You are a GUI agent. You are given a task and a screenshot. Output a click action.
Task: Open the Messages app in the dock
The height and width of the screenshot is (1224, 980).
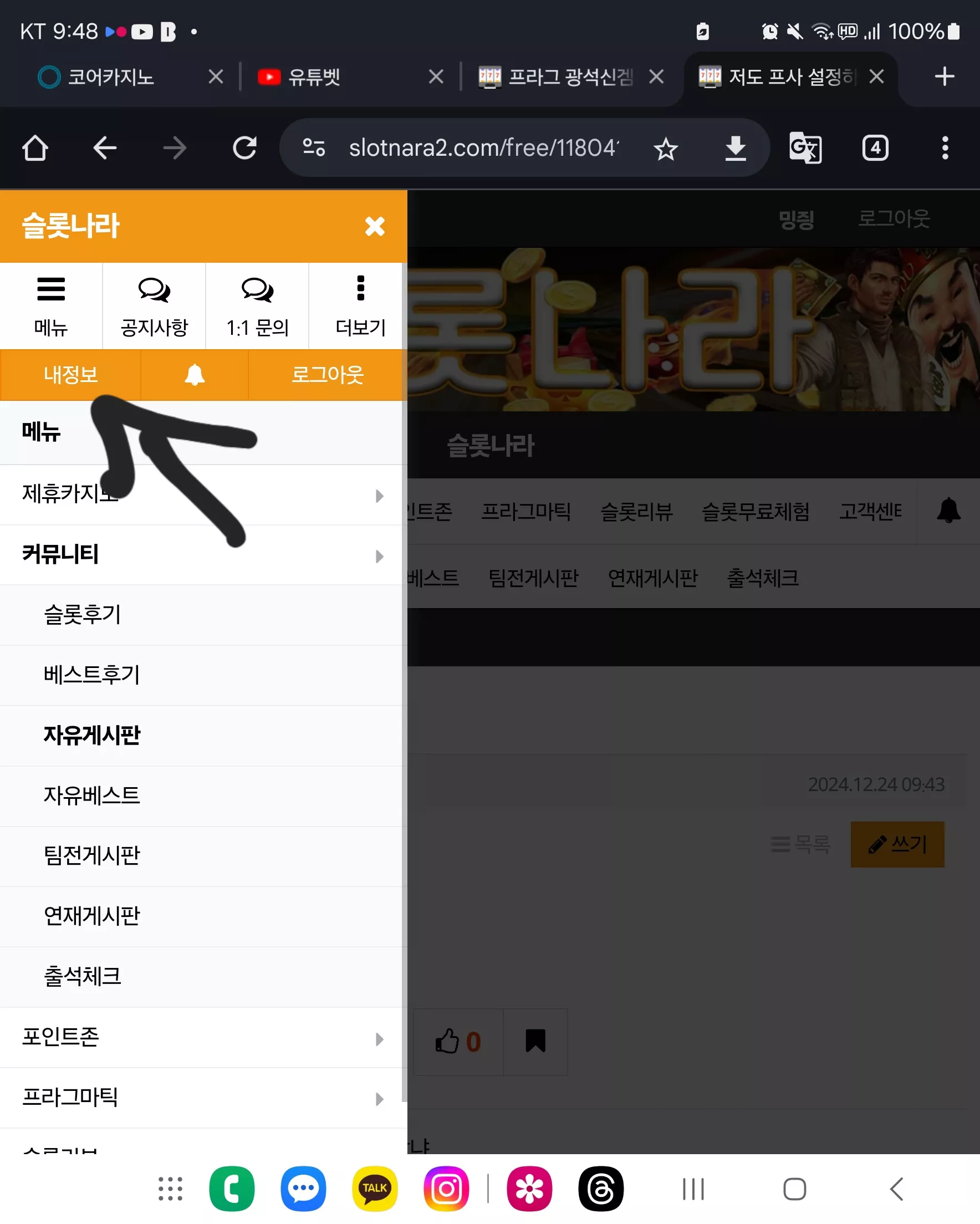click(x=303, y=1189)
